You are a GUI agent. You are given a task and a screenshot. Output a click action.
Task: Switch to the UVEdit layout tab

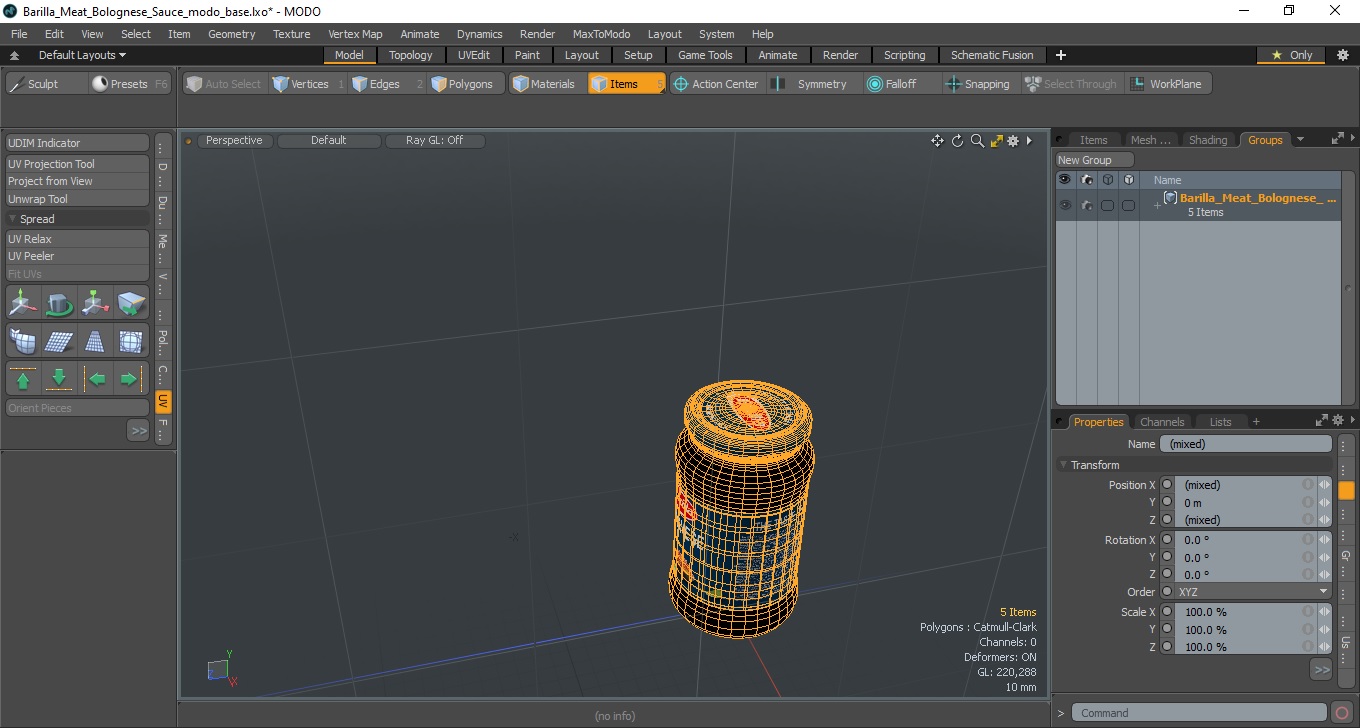(x=474, y=55)
